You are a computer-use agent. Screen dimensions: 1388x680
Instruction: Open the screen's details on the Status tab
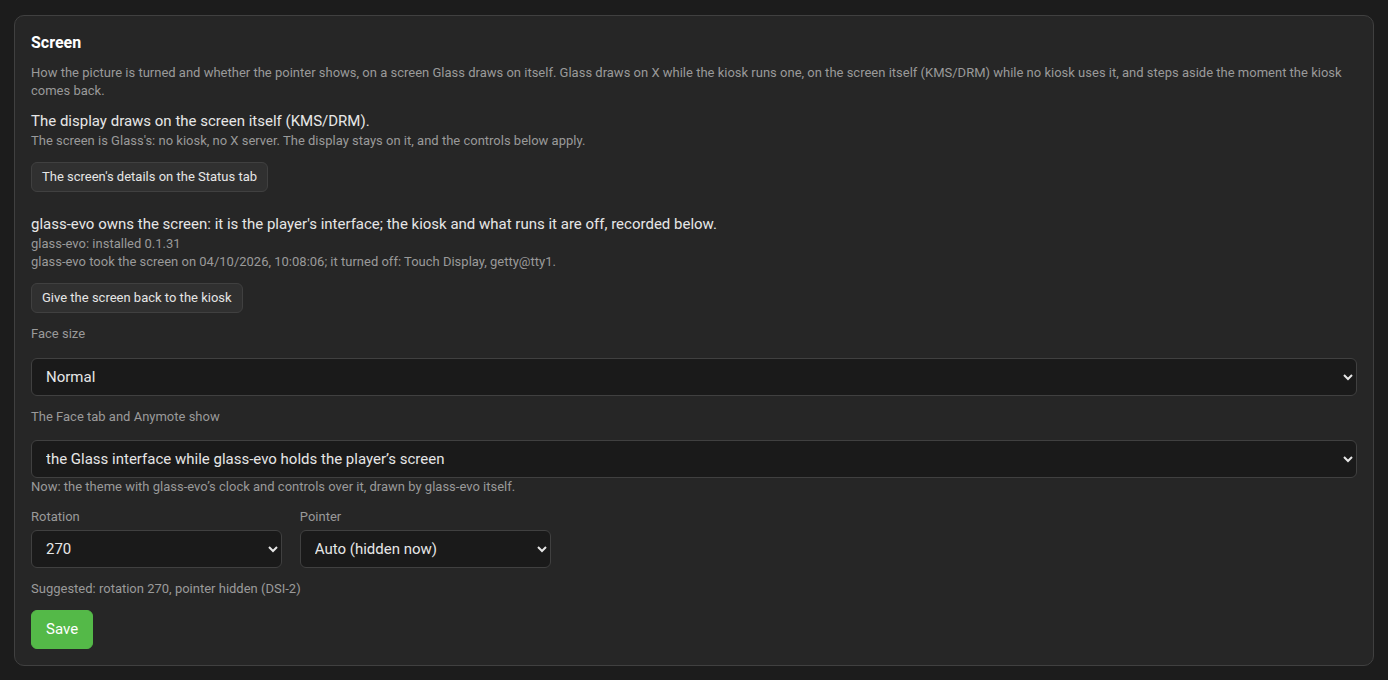pyautogui.click(x=149, y=177)
